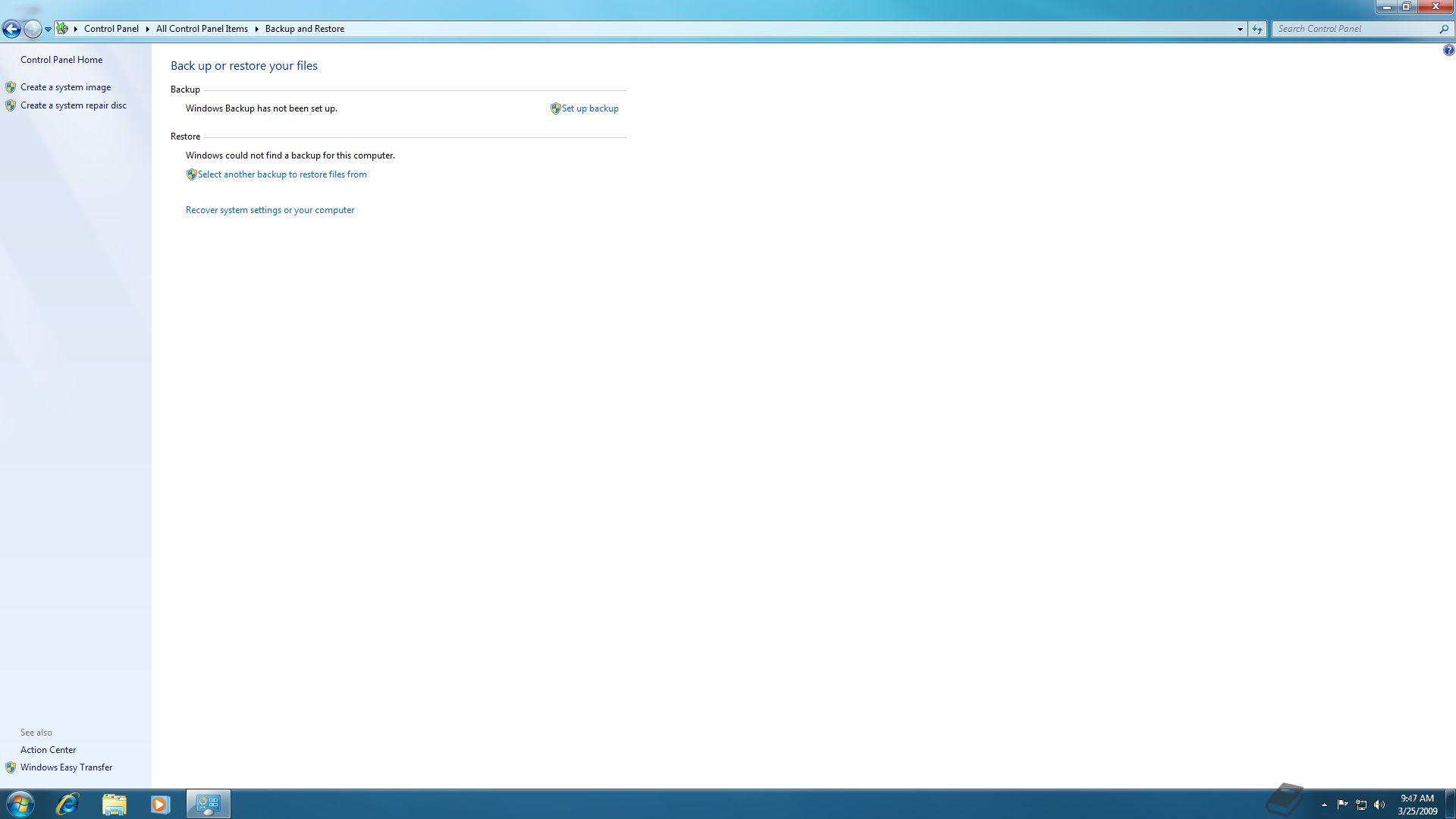Click the Restore Down window button

(1407, 7)
